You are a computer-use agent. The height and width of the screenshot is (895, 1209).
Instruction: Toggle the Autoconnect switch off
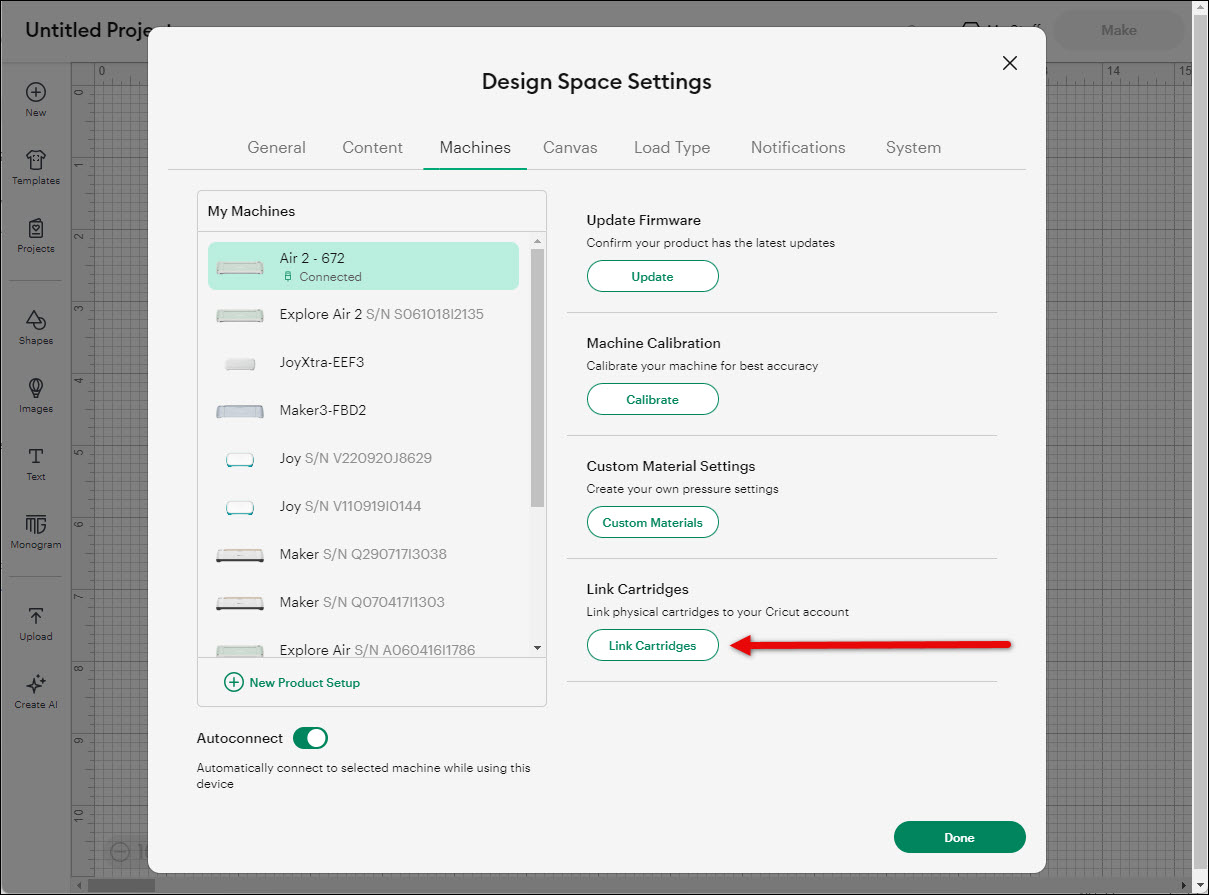pos(310,738)
